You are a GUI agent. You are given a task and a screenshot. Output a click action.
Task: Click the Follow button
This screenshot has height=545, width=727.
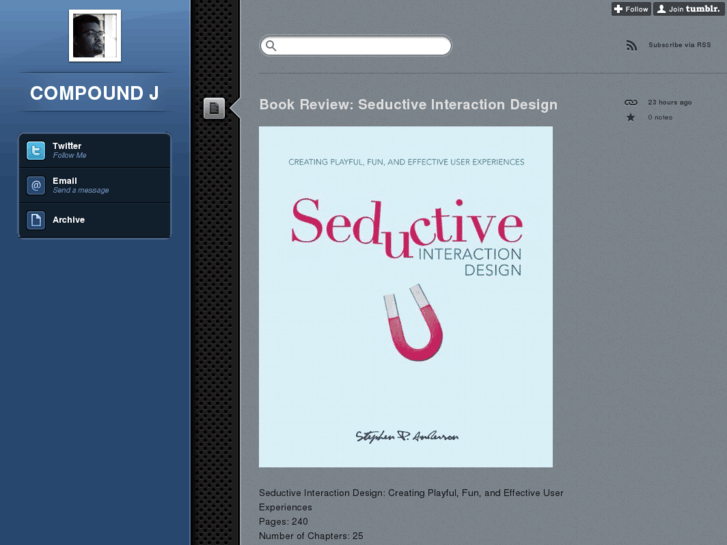coord(631,9)
